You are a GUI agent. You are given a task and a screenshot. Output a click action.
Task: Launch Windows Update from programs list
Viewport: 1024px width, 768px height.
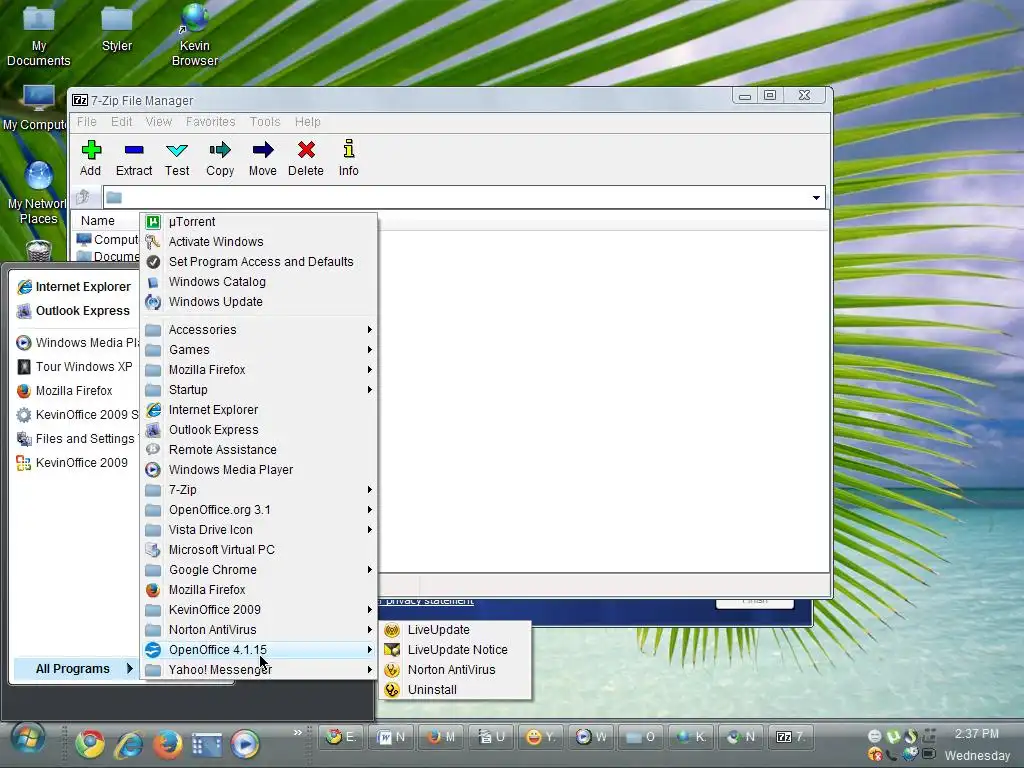click(x=260, y=302)
